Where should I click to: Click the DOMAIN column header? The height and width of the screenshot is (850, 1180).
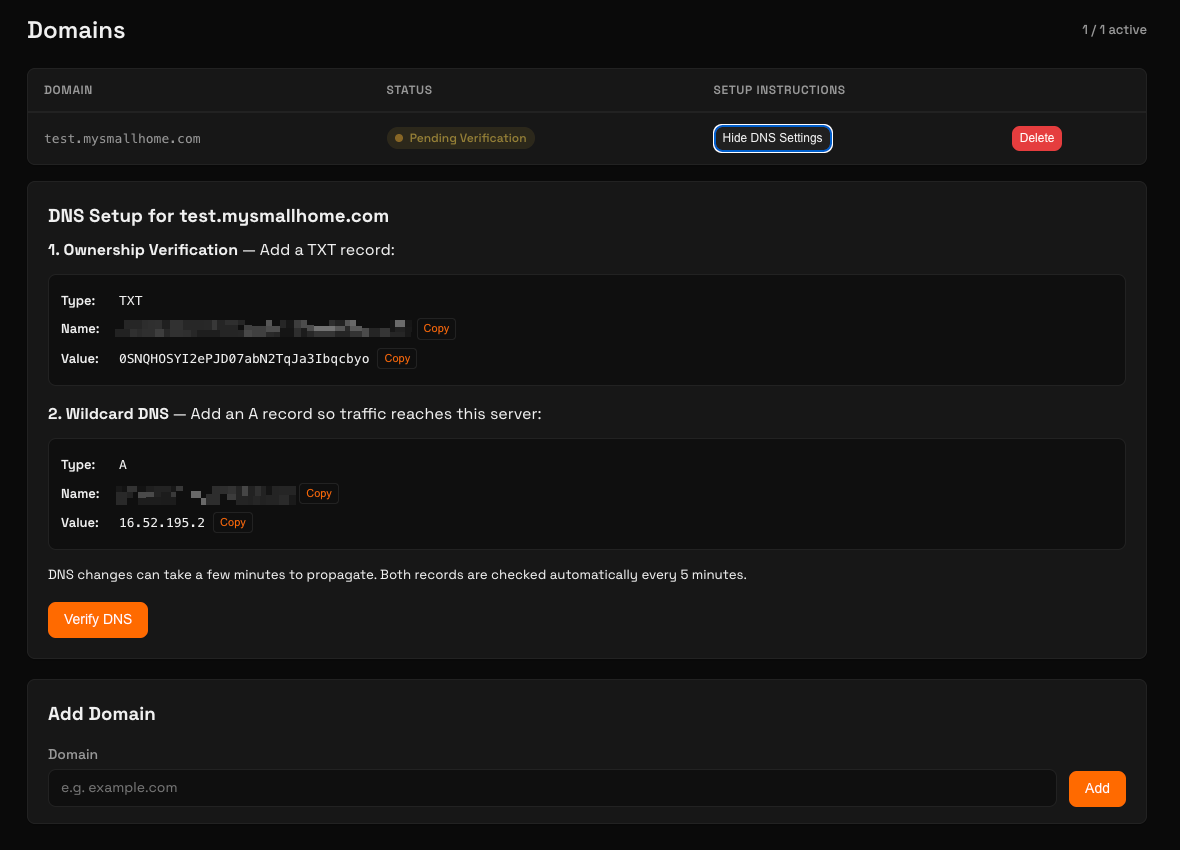pyautogui.click(x=68, y=90)
